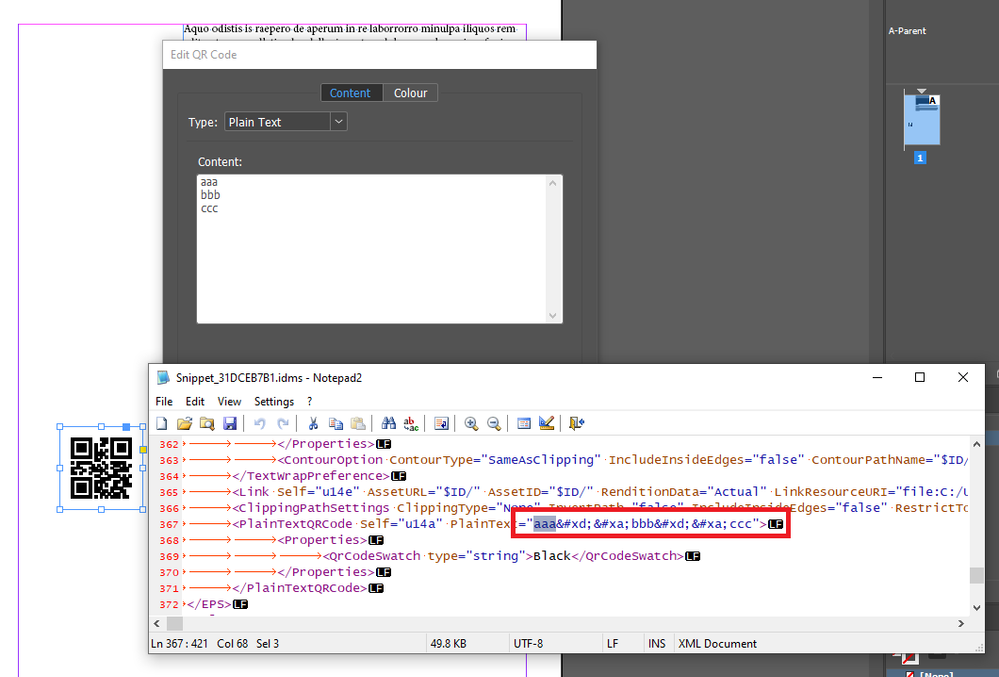Image resolution: width=999 pixels, height=677 pixels.
Task: Click line number 362 in gutter
Action: pos(169,444)
